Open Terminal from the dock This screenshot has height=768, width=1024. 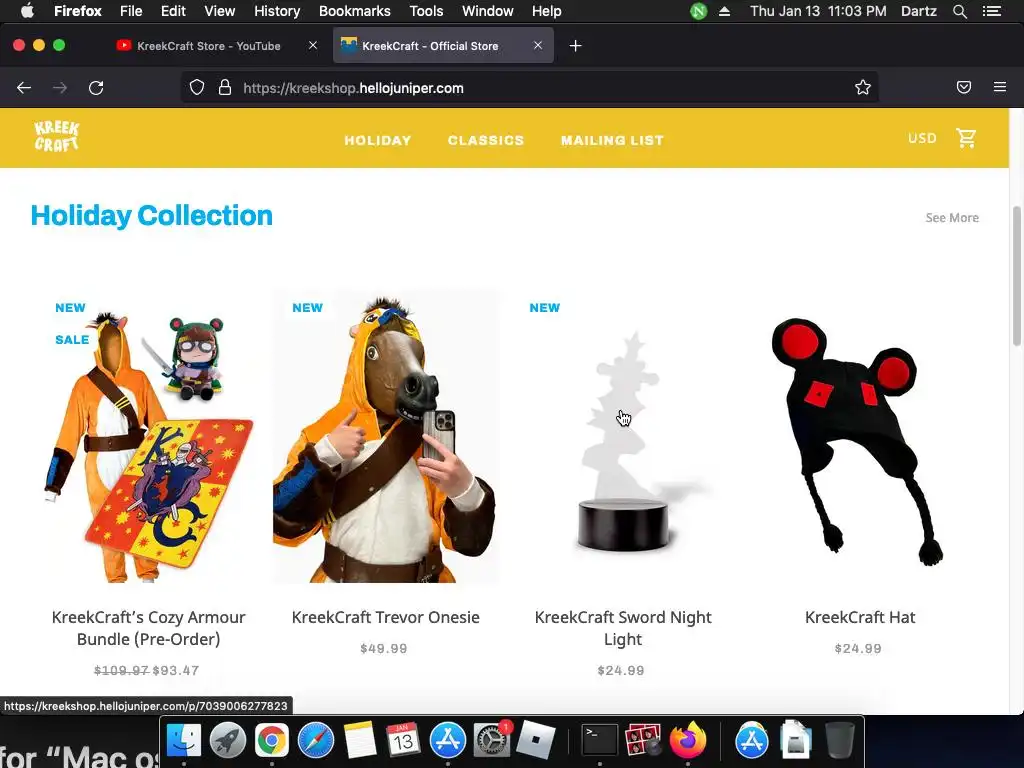point(600,741)
